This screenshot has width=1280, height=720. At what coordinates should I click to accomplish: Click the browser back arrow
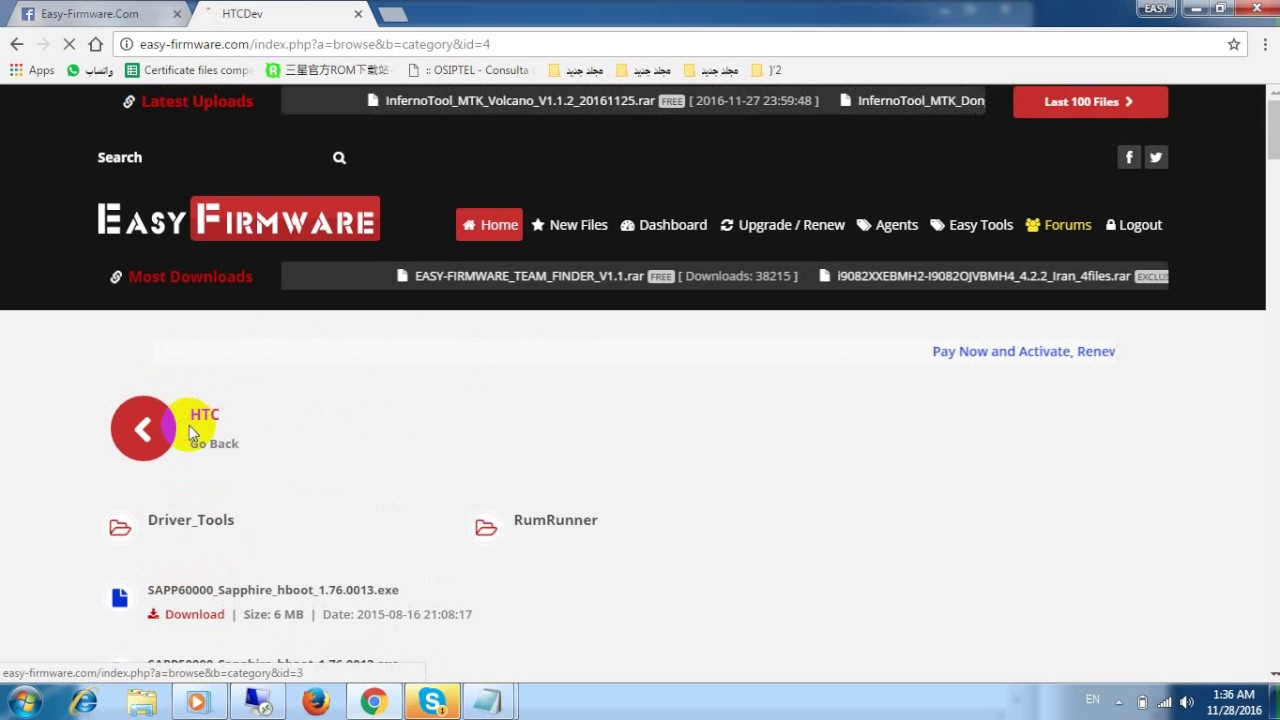(17, 44)
